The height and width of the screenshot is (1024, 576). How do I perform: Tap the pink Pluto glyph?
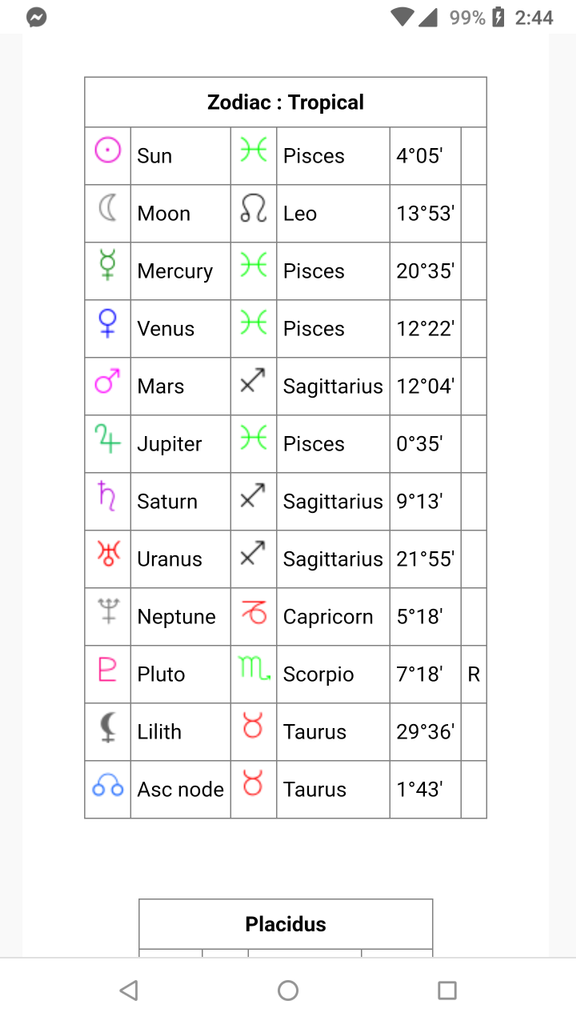108,669
